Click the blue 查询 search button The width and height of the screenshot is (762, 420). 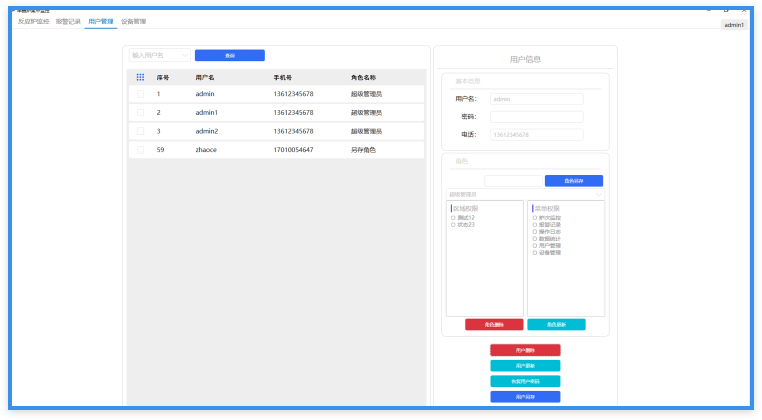pos(230,56)
